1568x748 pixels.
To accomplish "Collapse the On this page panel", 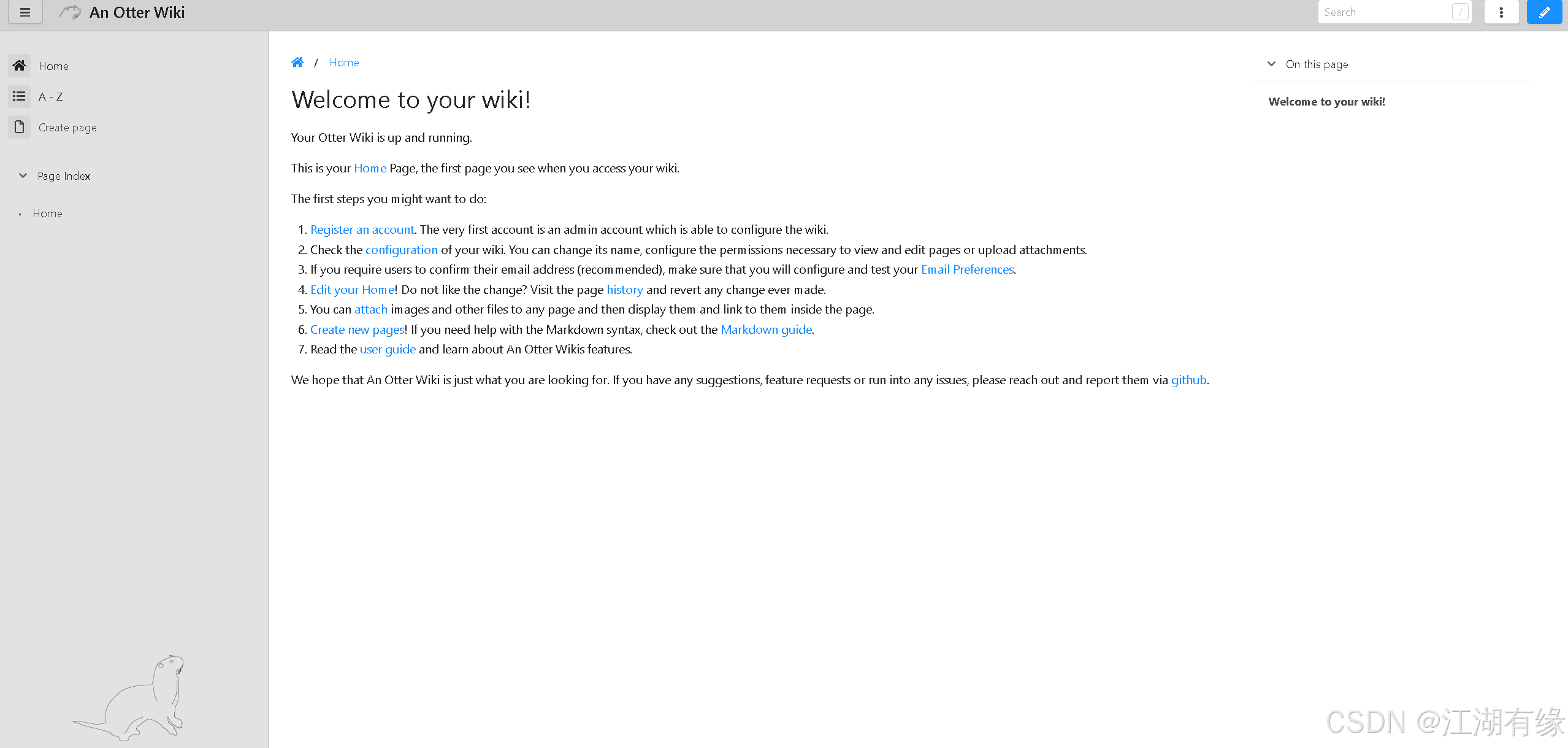I will point(1272,64).
